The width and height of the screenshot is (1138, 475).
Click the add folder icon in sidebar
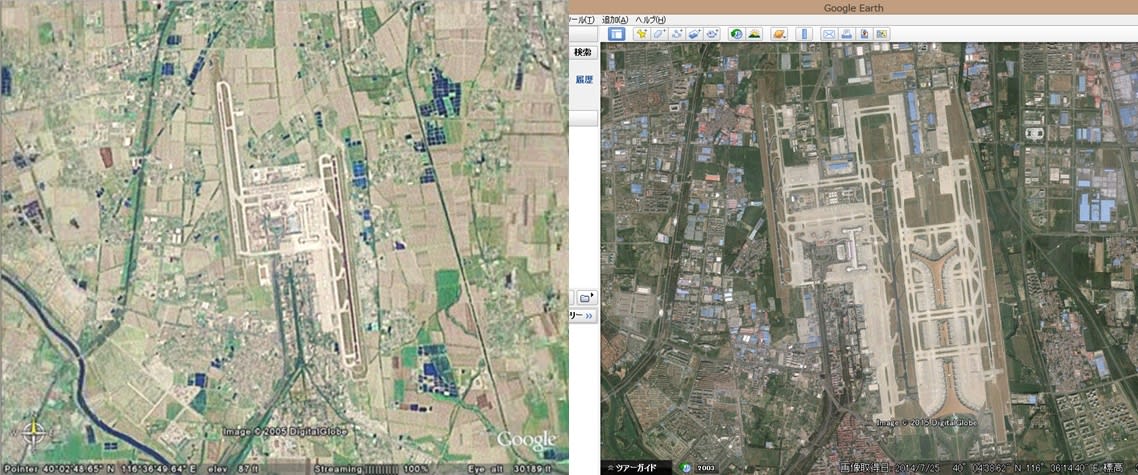pos(586,298)
